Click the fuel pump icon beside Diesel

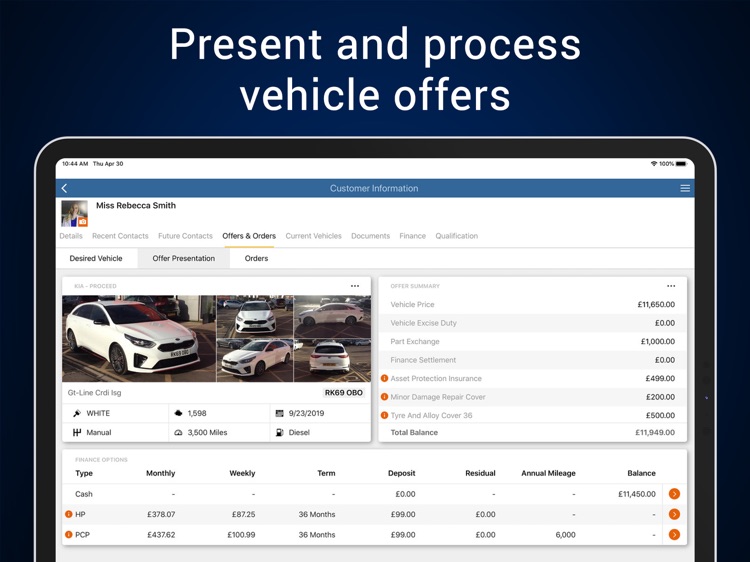[279, 432]
